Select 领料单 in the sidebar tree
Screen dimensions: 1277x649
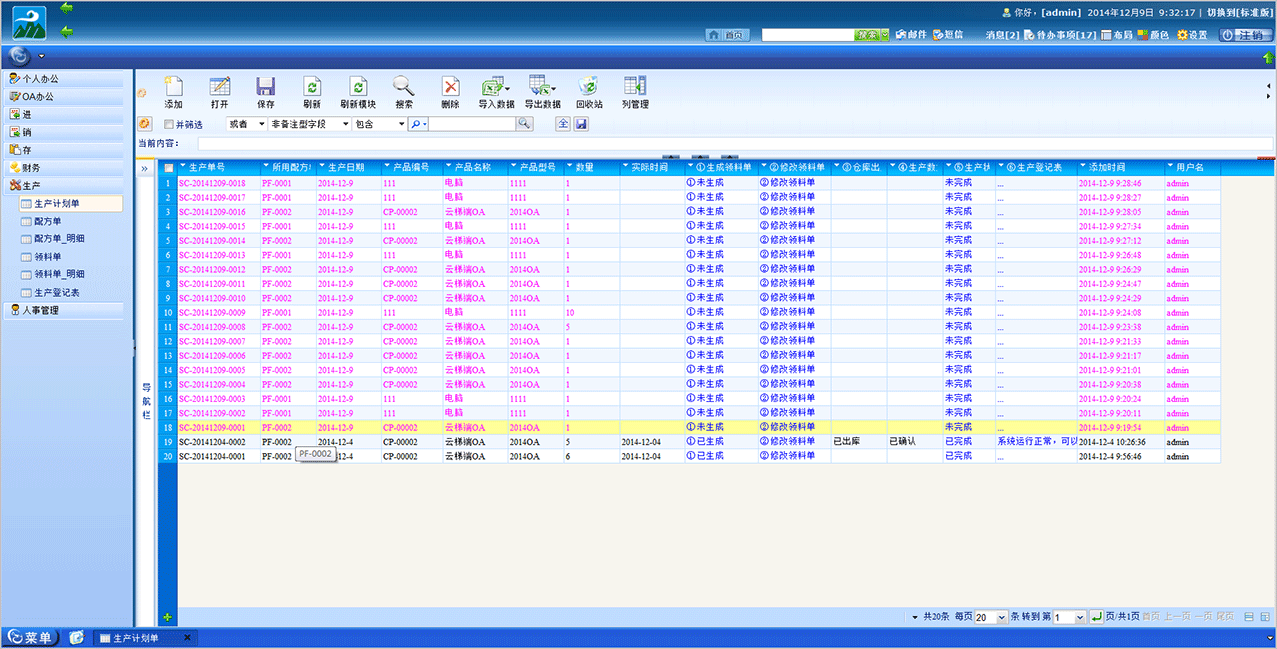click(47, 257)
